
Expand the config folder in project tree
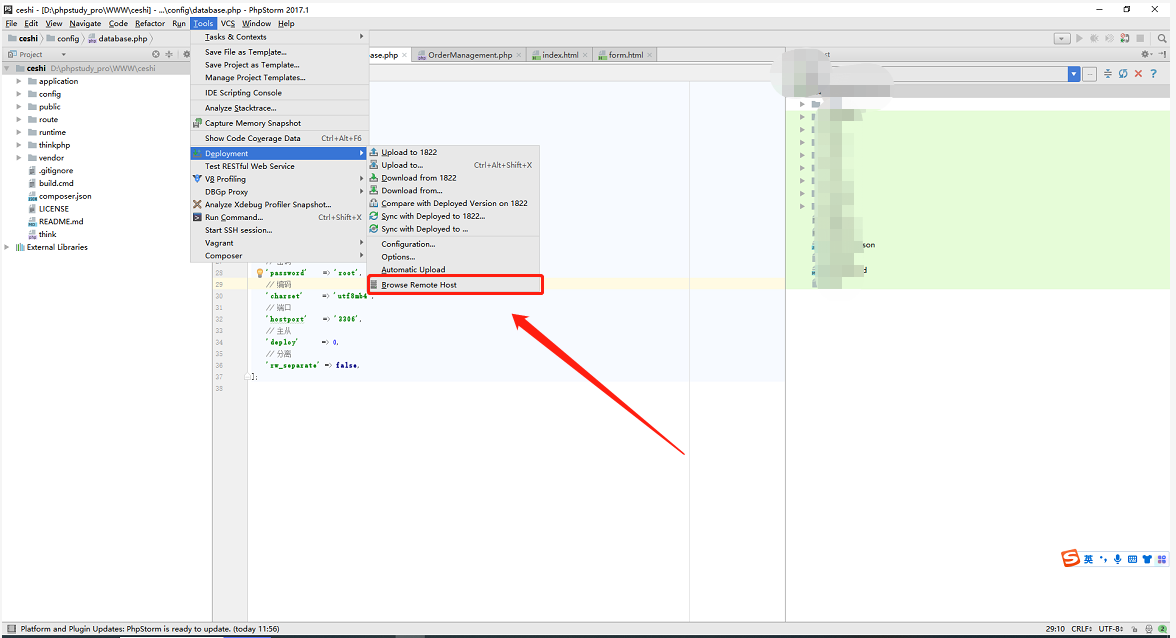(19, 94)
